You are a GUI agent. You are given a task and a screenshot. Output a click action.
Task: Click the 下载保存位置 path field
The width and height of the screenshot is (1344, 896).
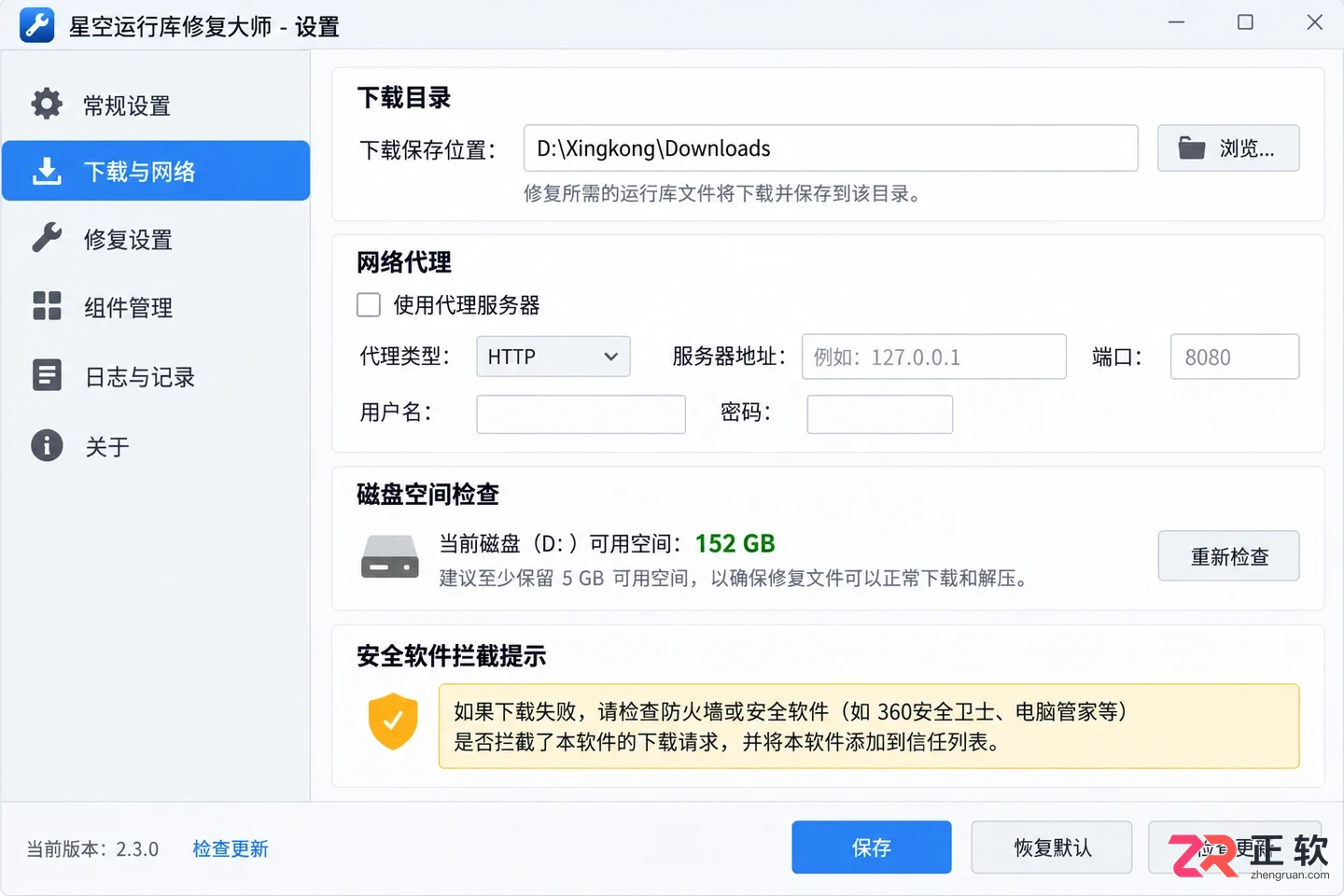pyautogui.click(x=831, y=148)
